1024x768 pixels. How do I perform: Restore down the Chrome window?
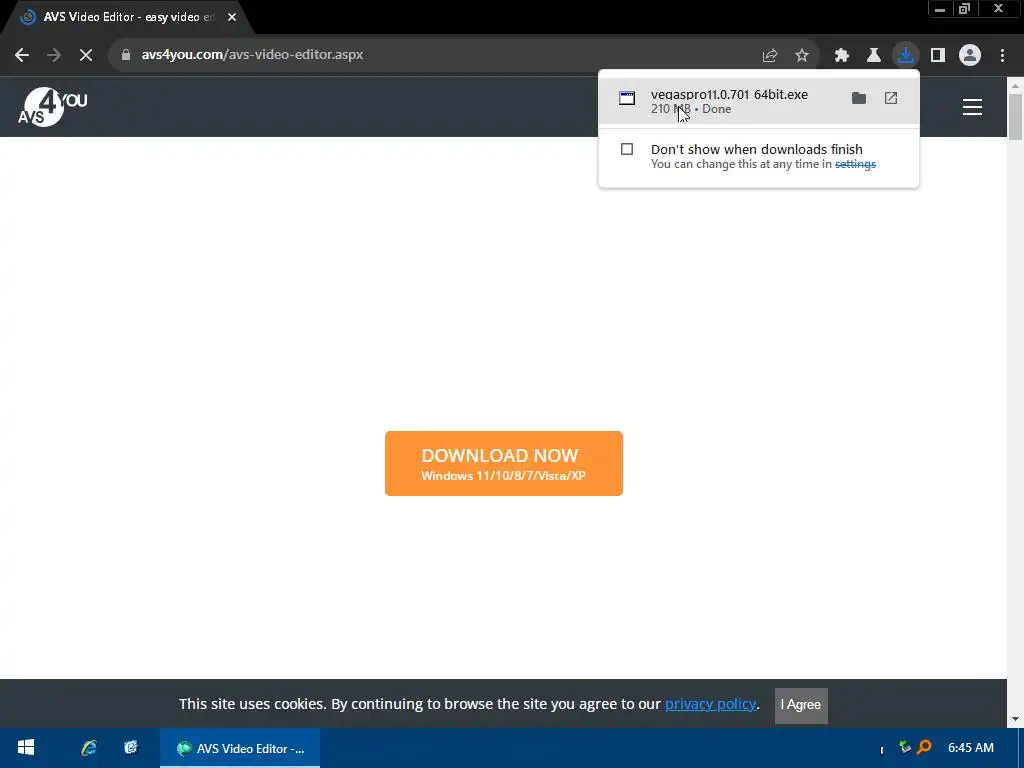pos(964,9)
